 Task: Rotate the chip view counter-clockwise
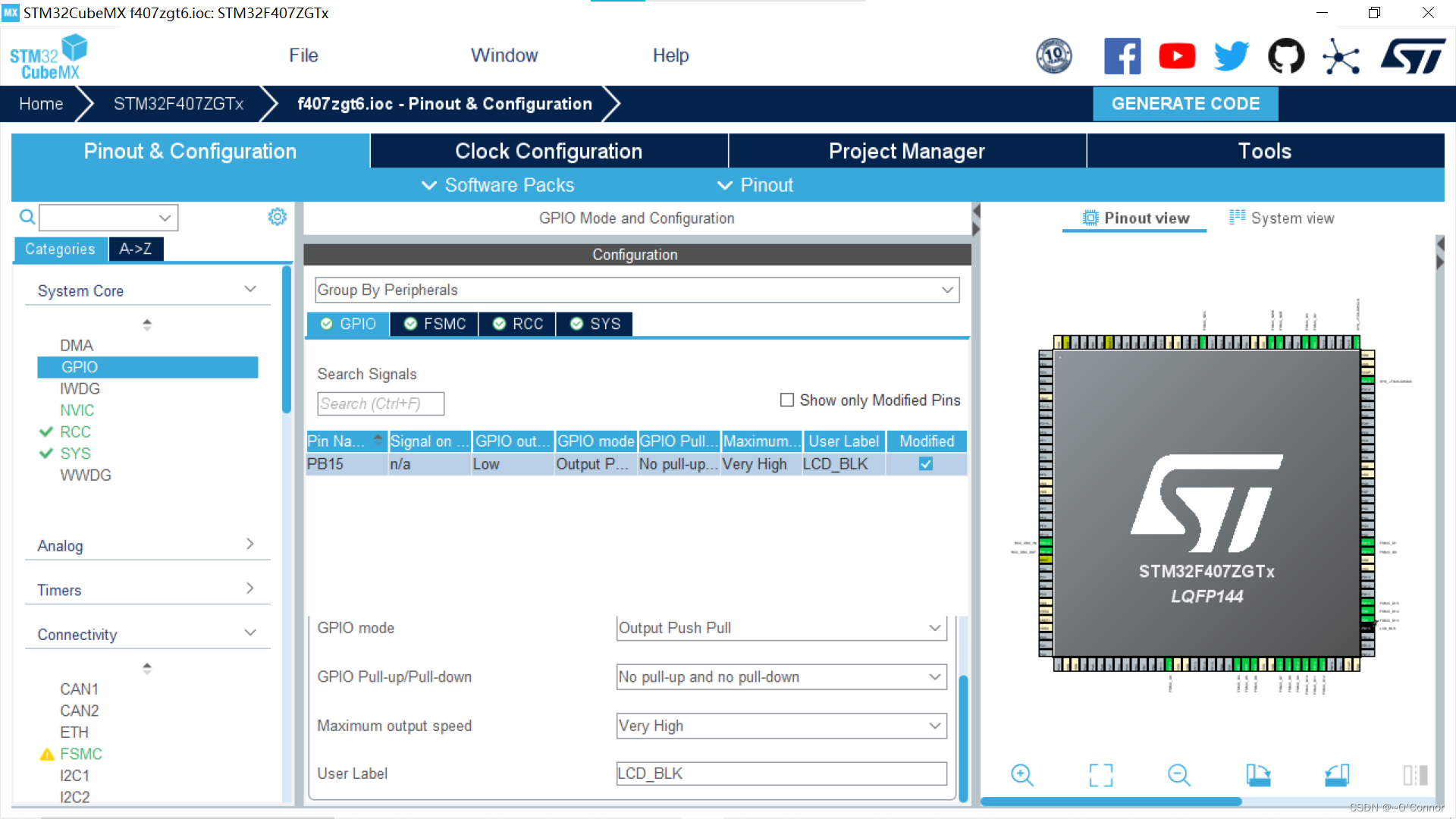1337,775
